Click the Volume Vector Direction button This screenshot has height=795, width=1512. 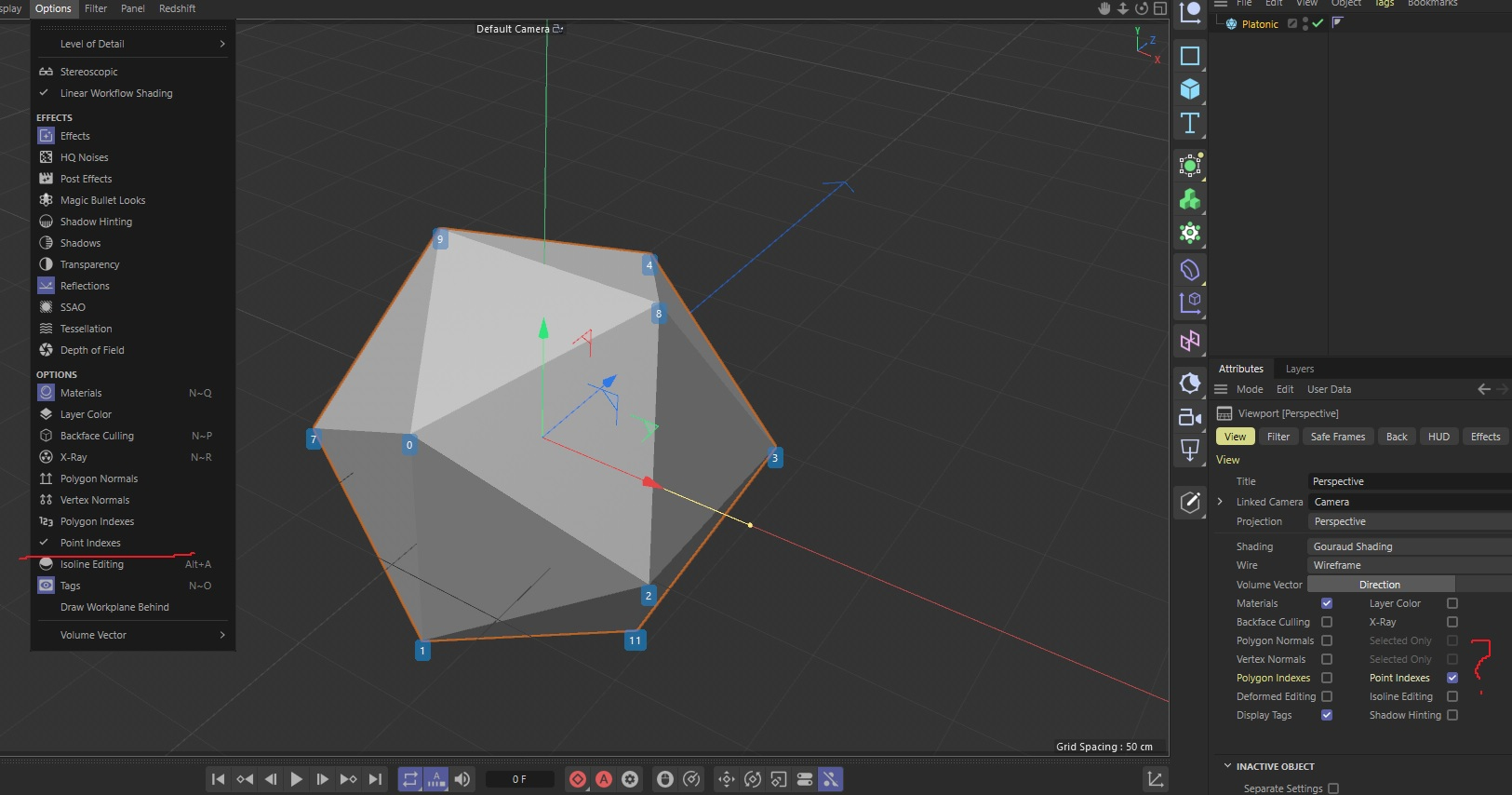[x=1380, y=585]
